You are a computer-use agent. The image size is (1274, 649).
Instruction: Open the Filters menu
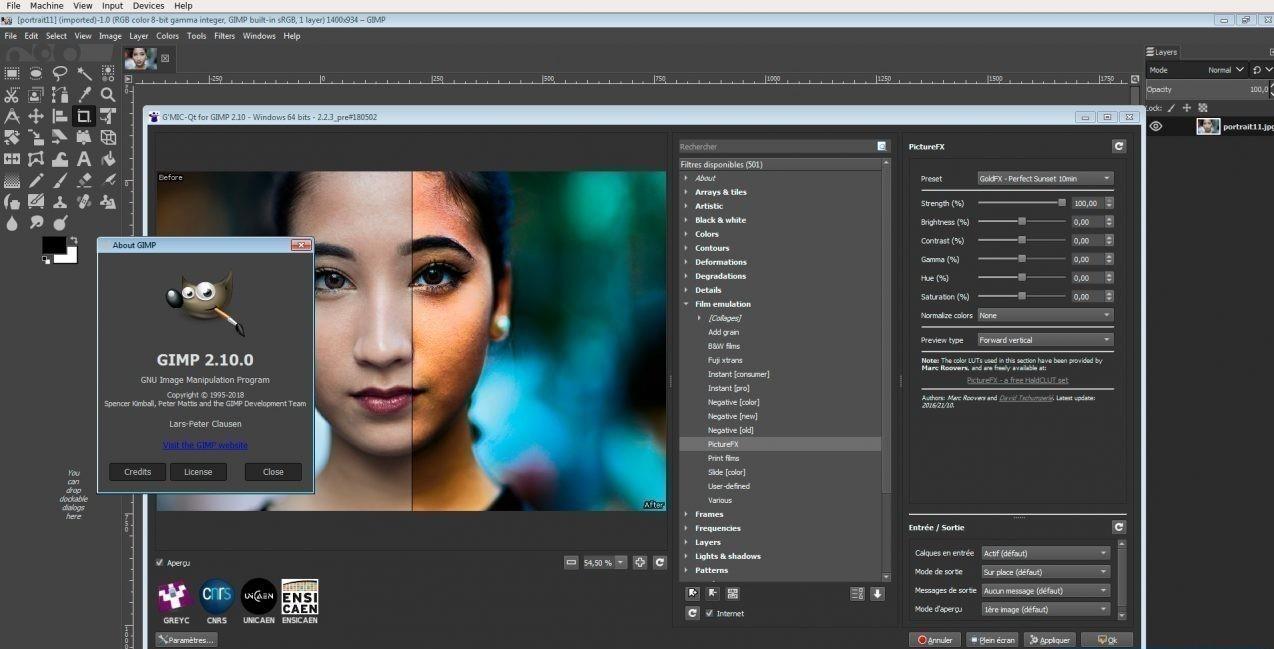(x=224, y=36)
